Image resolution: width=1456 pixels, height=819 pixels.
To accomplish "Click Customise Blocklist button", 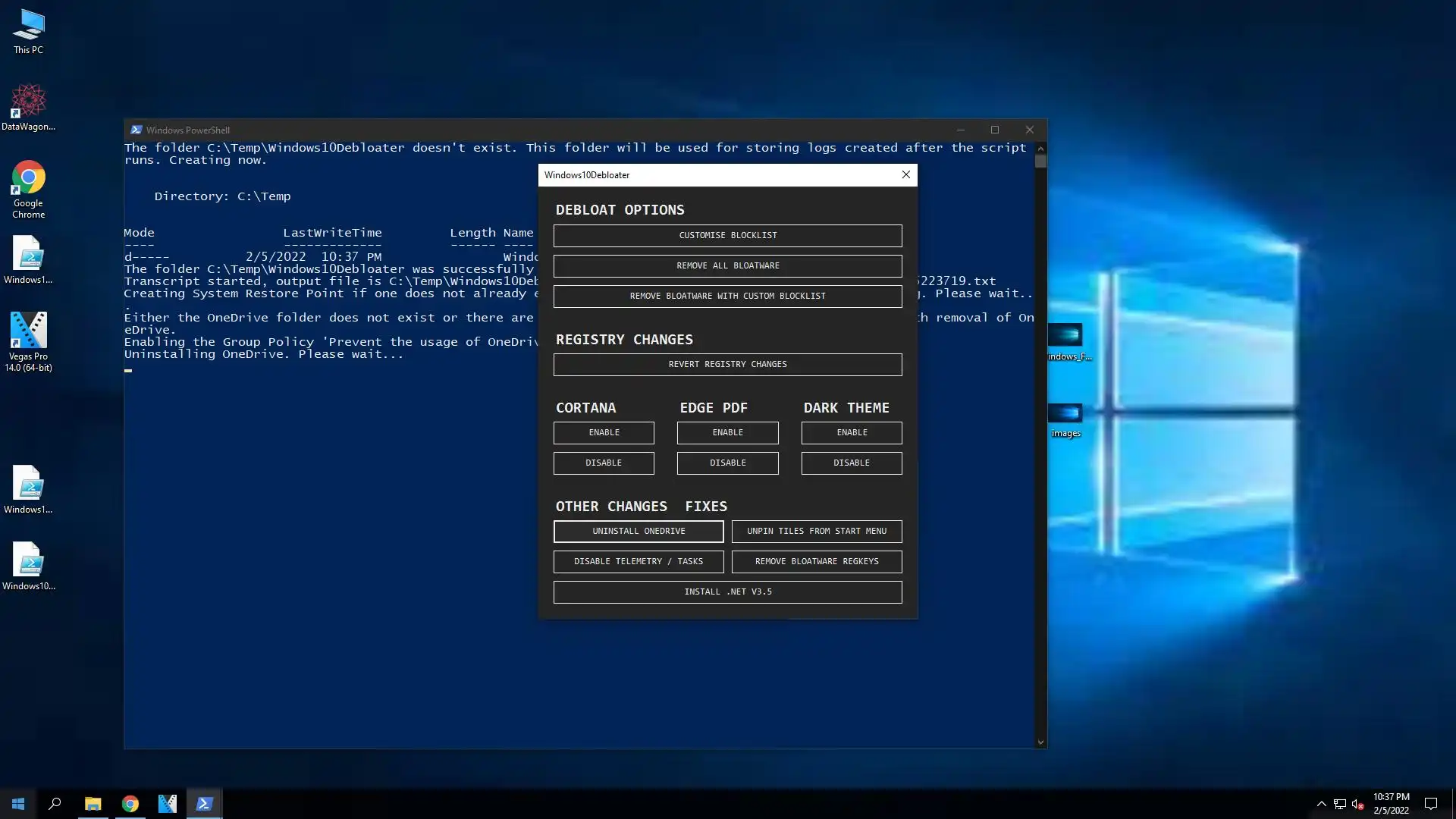I will tap(727, 235).
